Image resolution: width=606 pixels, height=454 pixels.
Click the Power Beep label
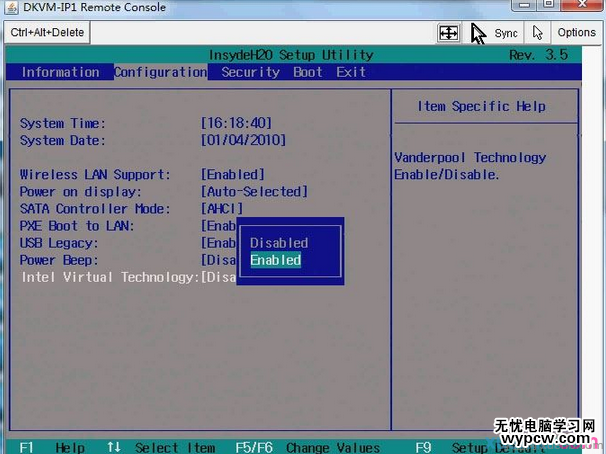coord(59,260)
